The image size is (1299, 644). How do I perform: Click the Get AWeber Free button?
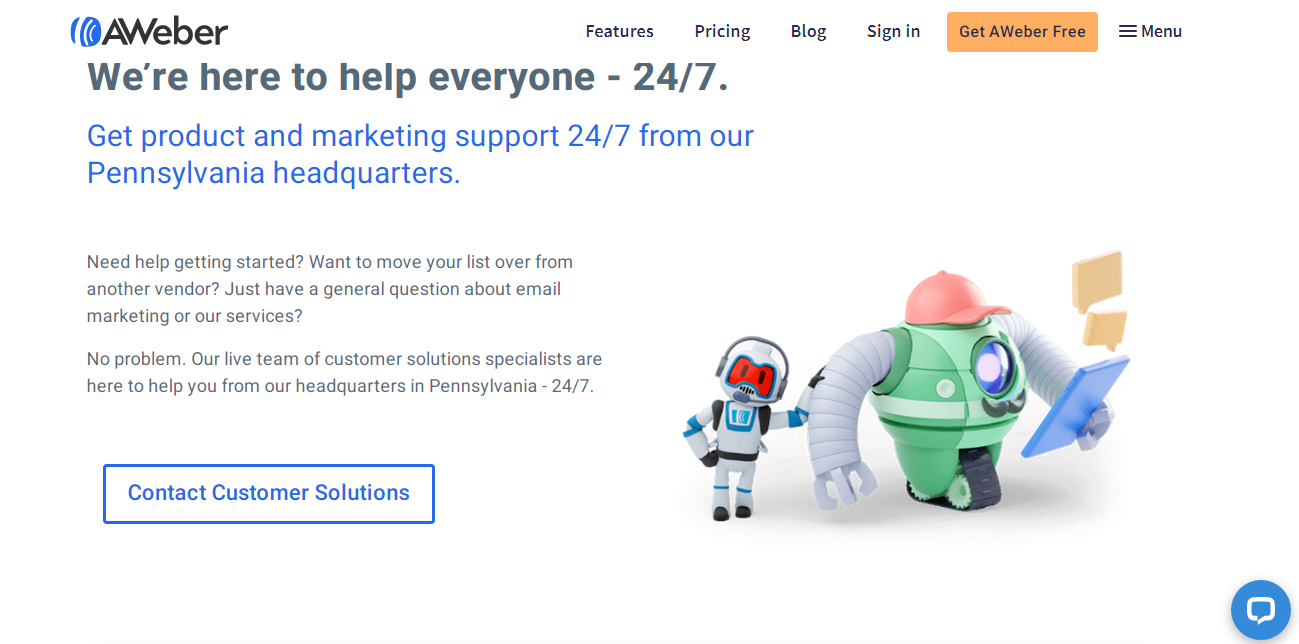1022,32
